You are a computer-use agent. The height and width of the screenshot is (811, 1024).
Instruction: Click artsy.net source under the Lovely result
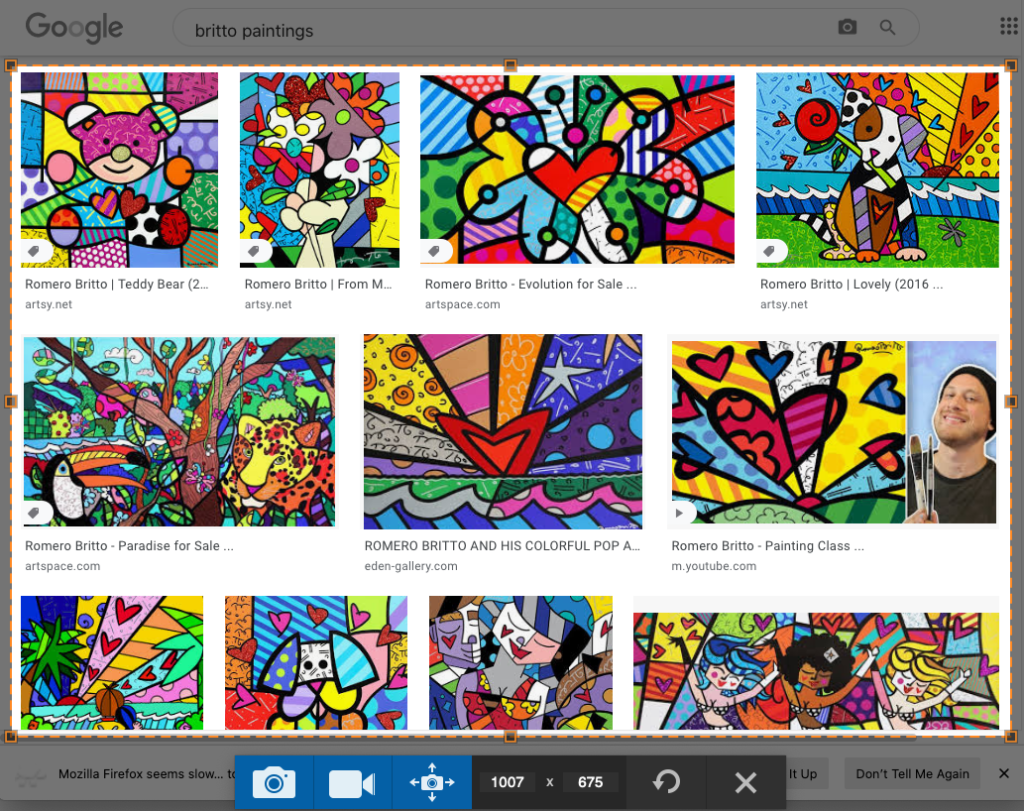(784, 304)
